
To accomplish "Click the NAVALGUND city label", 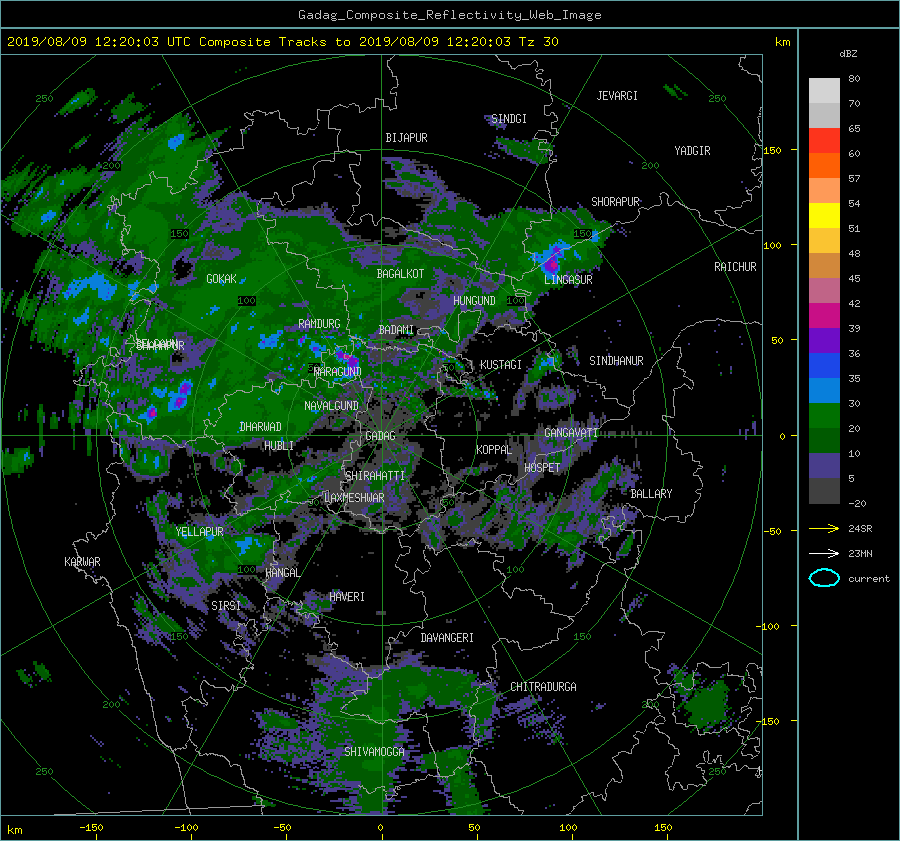I will click(331, 406).
